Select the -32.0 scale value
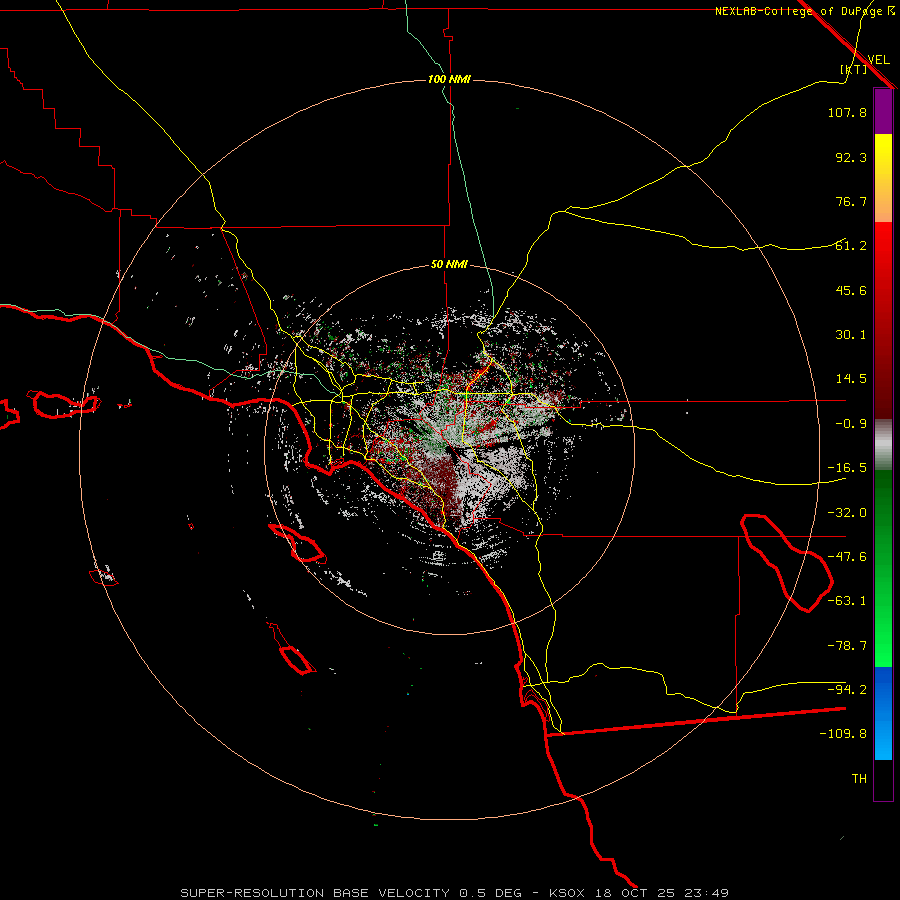Screen dimensions: 900x900 pyautogui.click(x=847, y=513)
